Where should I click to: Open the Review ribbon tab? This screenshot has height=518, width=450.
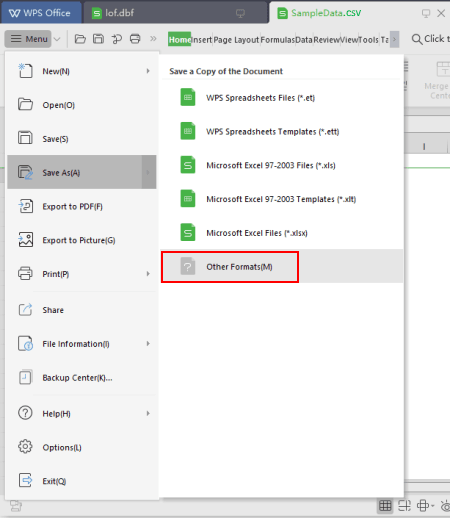click(326, 40)
